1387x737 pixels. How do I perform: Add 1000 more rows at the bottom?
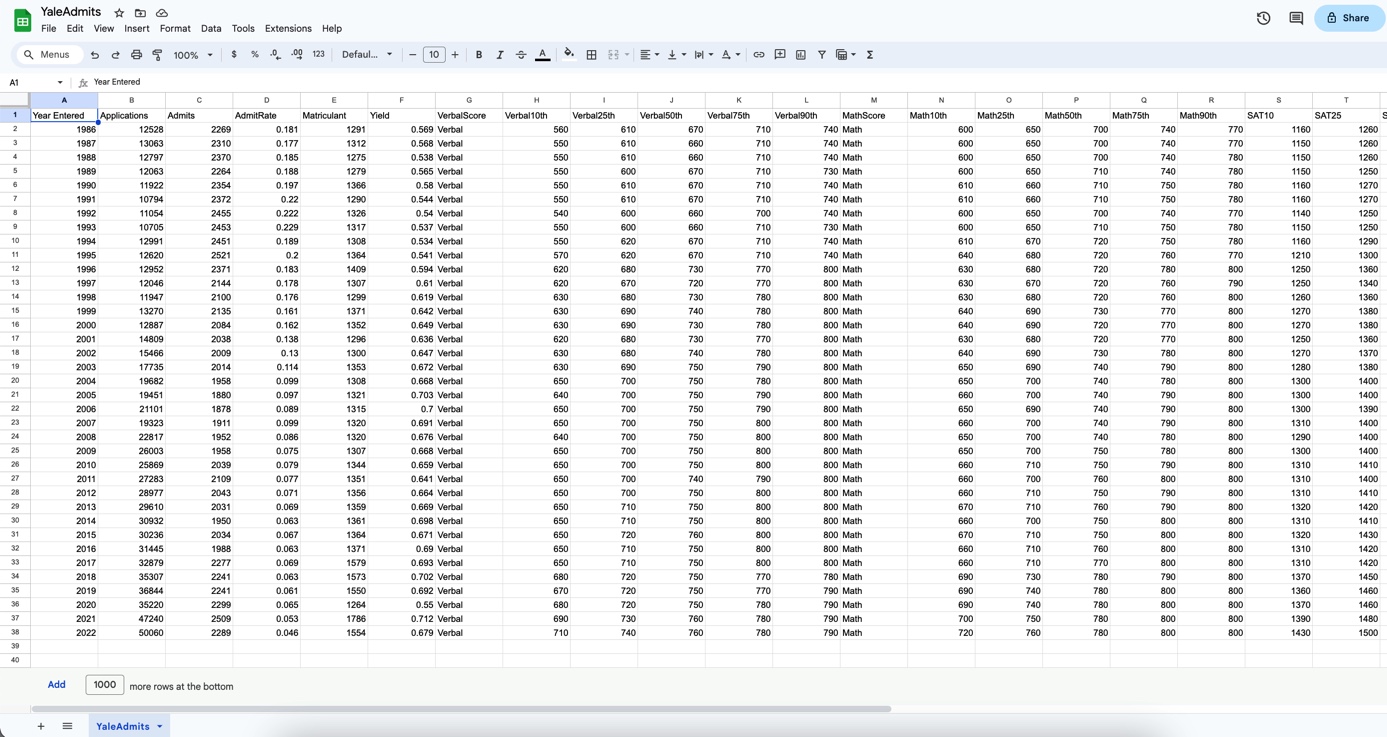(x=56, y=685)
